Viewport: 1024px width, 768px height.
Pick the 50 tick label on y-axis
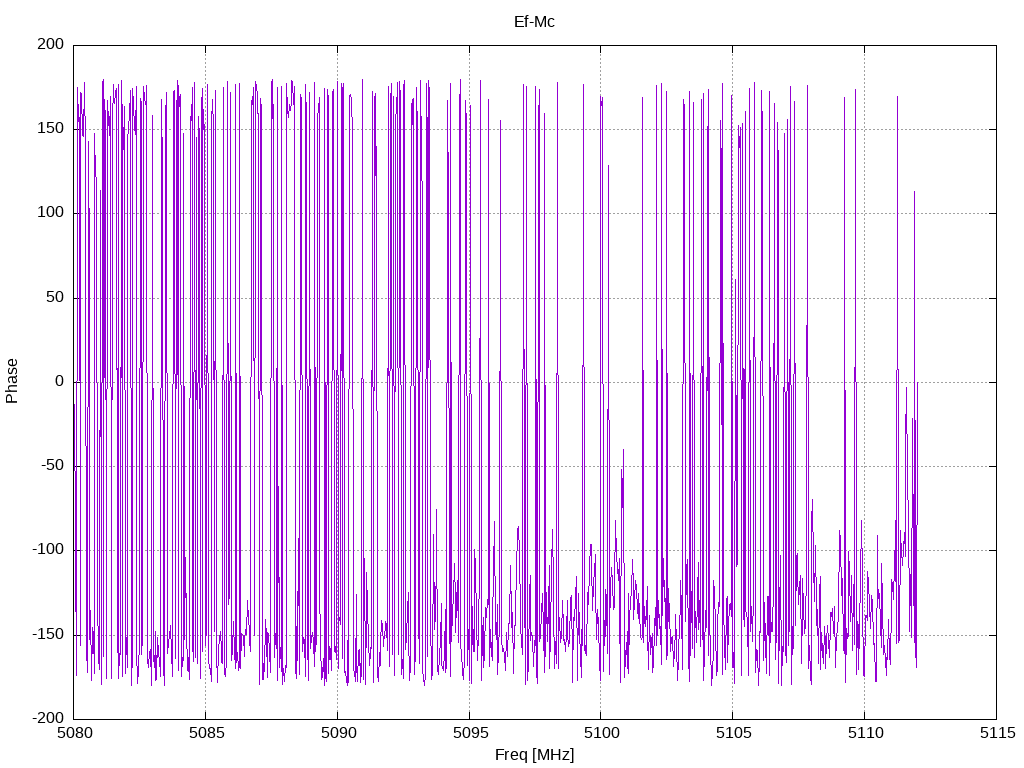[x=55, y=297]
